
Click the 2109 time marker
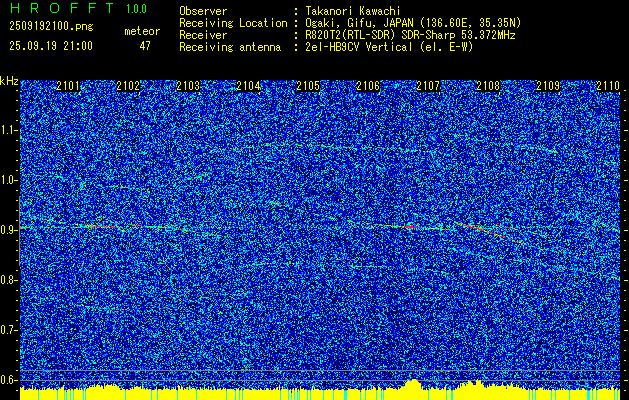point(548,85)
